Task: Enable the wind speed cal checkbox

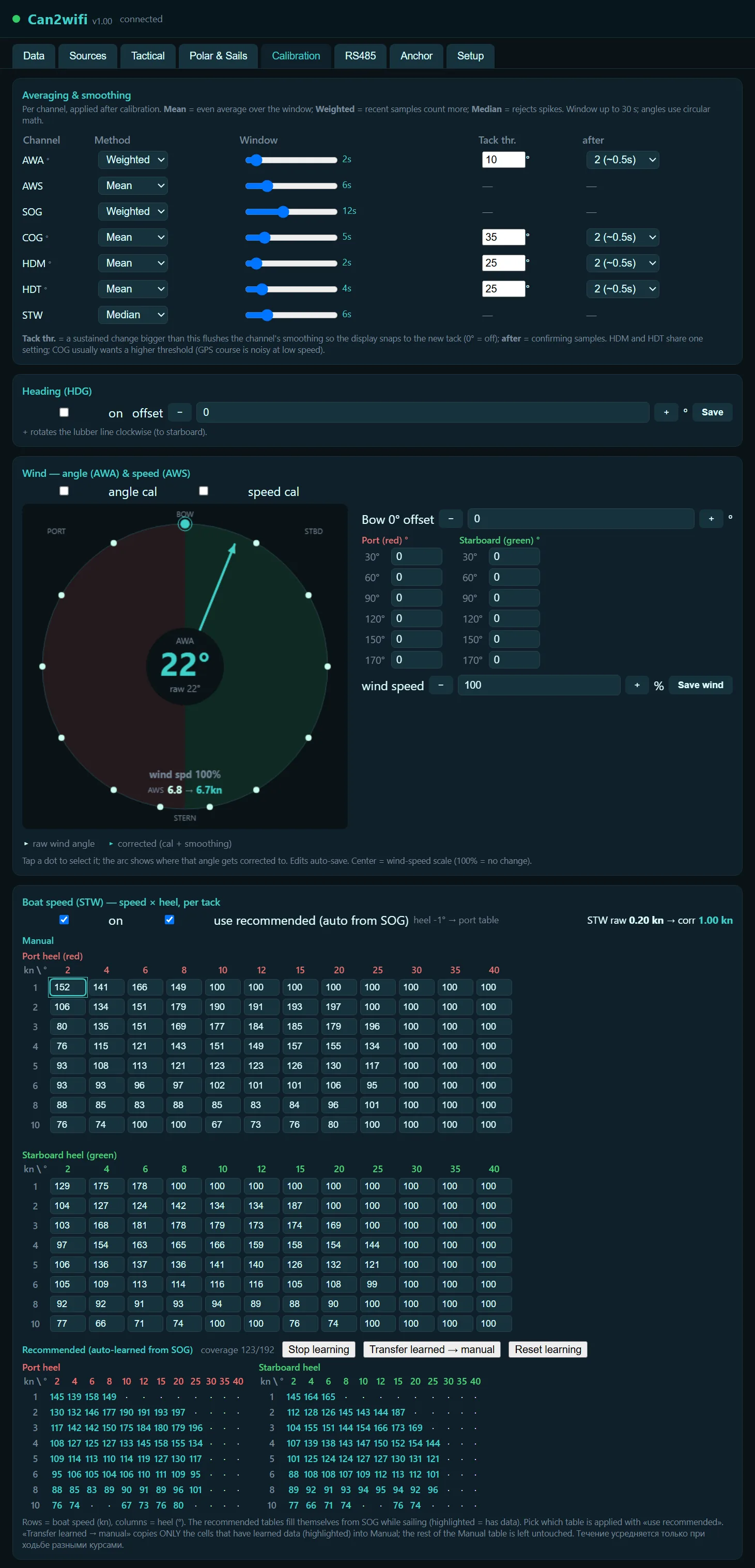Action: 204,491
